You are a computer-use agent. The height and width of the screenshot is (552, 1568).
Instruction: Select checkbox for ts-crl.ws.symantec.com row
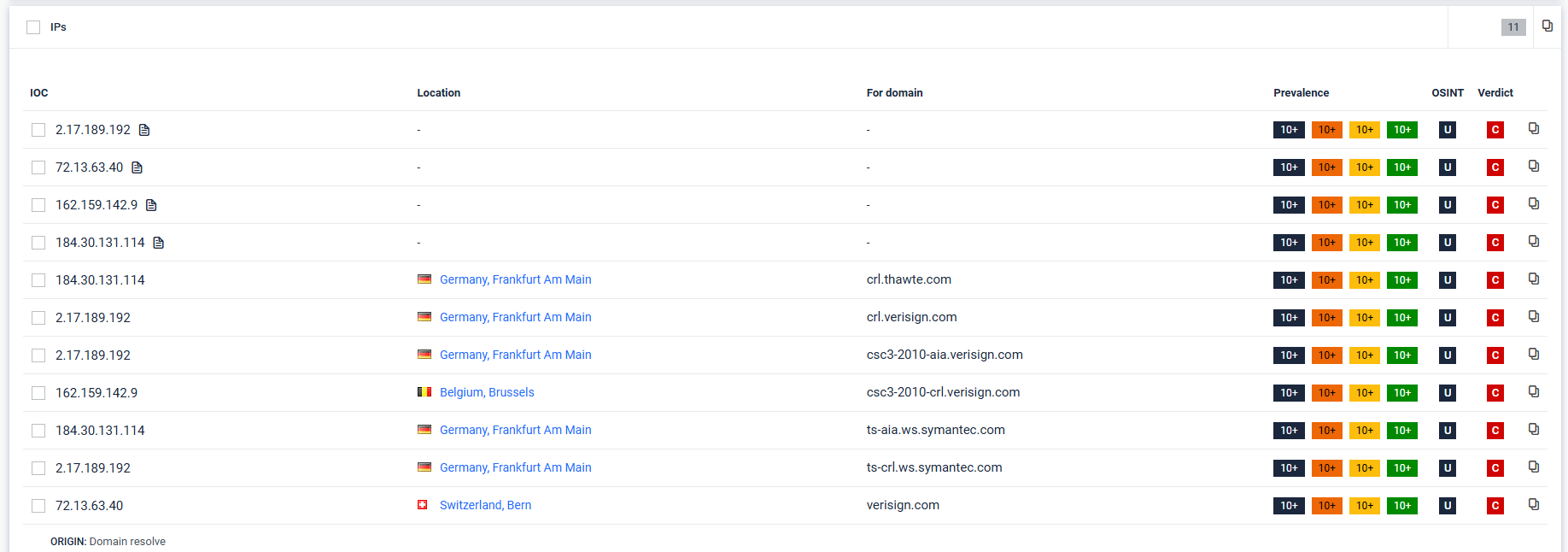38,468
